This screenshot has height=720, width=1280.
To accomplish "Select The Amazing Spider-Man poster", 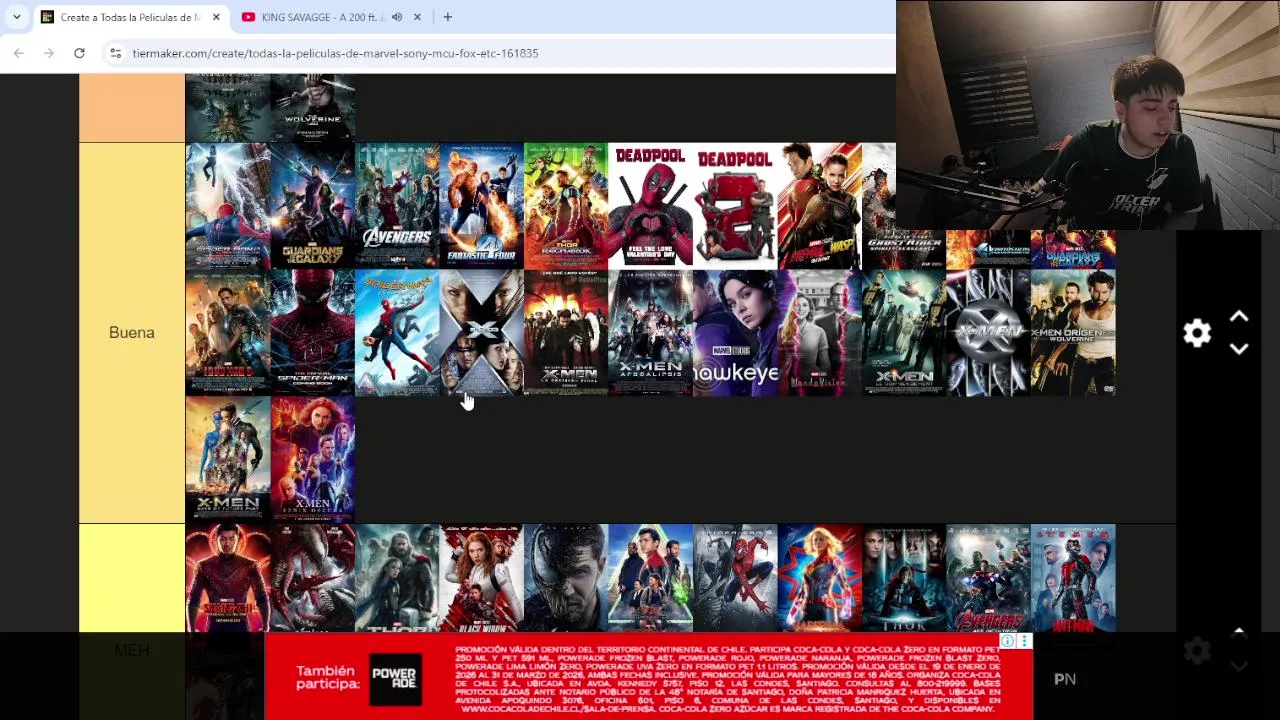I will pyautogui.click(x=312, y=333).
